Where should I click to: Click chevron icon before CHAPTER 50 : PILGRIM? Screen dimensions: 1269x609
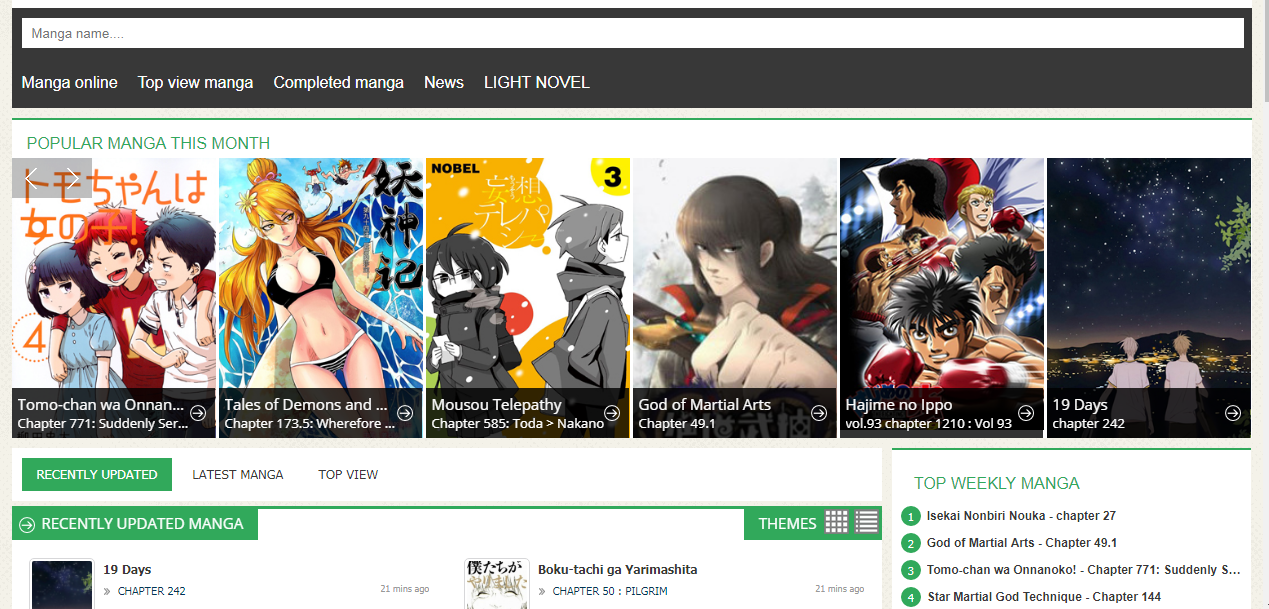point(542,592)
